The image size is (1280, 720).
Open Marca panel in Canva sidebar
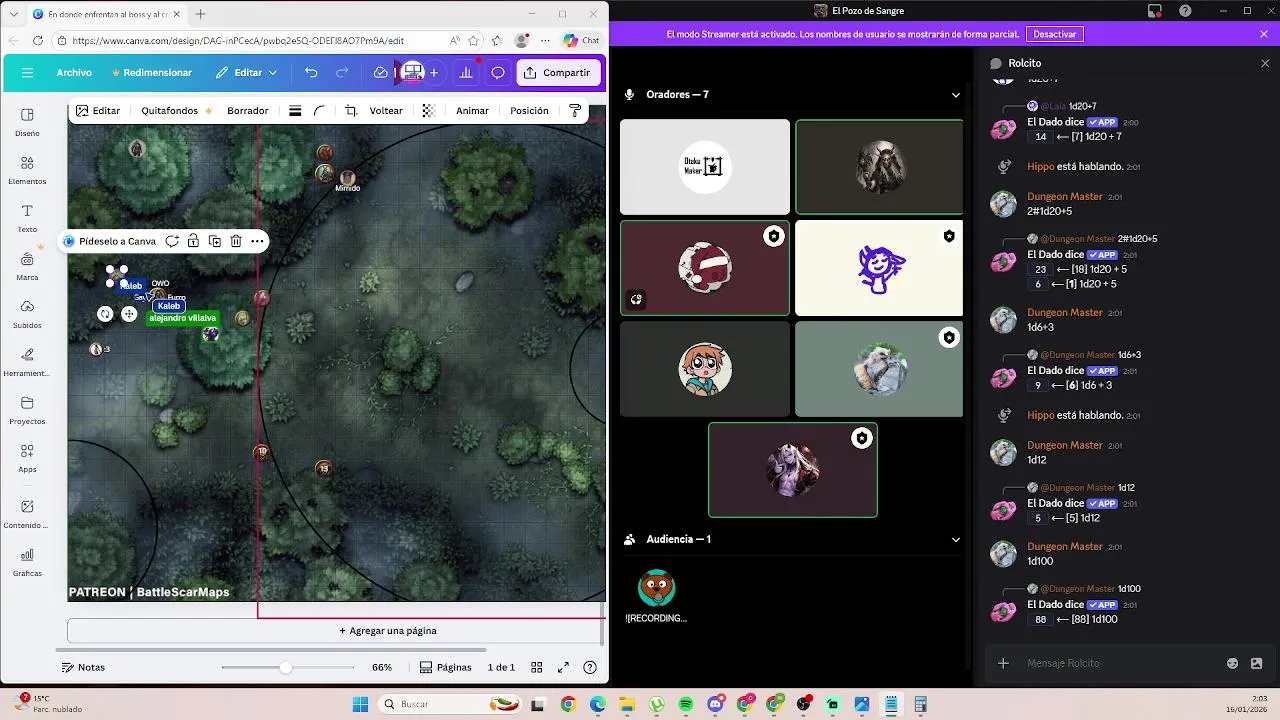tap(27, 266)
